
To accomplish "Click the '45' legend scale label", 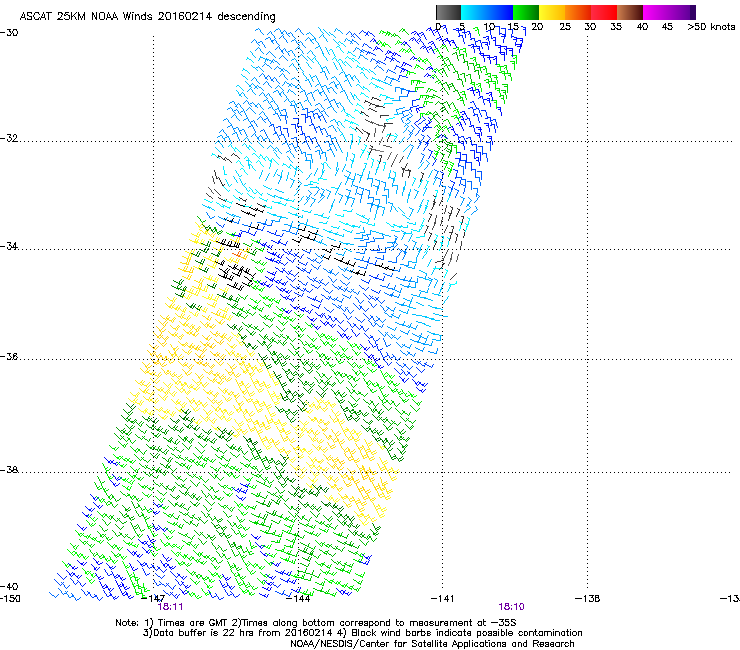I will [667, 27].
